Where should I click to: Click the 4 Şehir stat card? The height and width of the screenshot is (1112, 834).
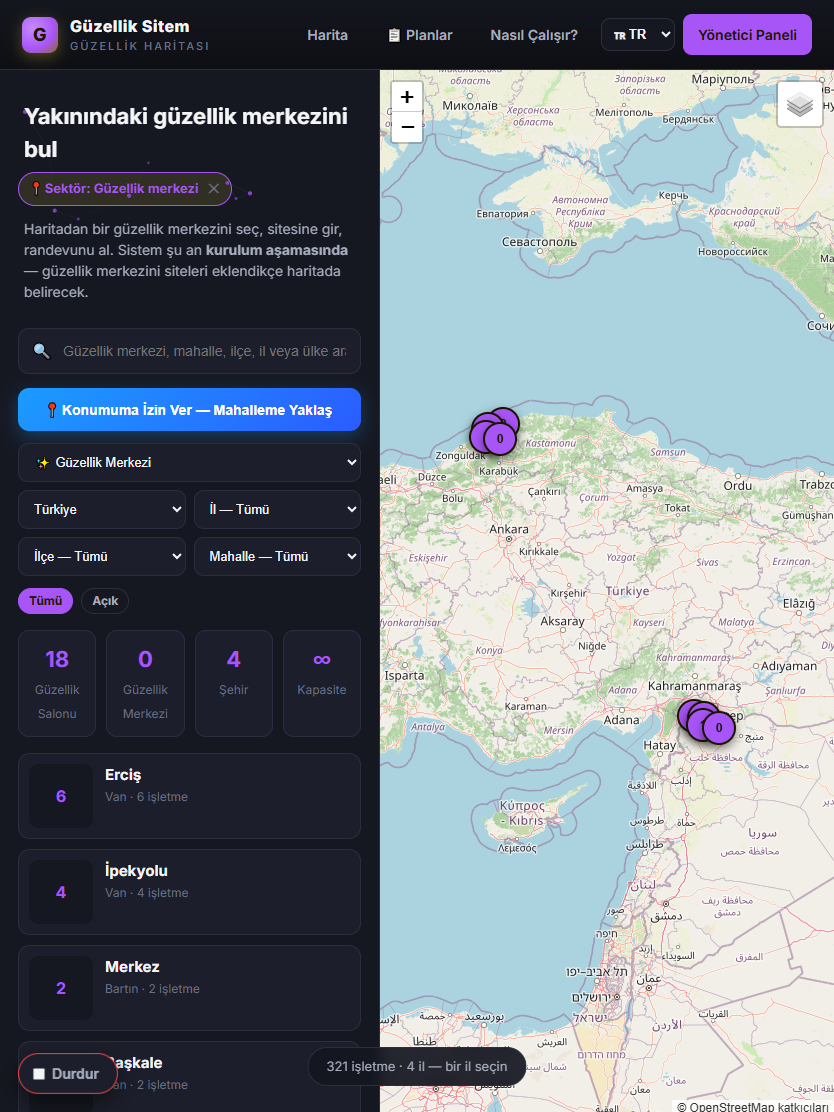click(x=233, y=684)
